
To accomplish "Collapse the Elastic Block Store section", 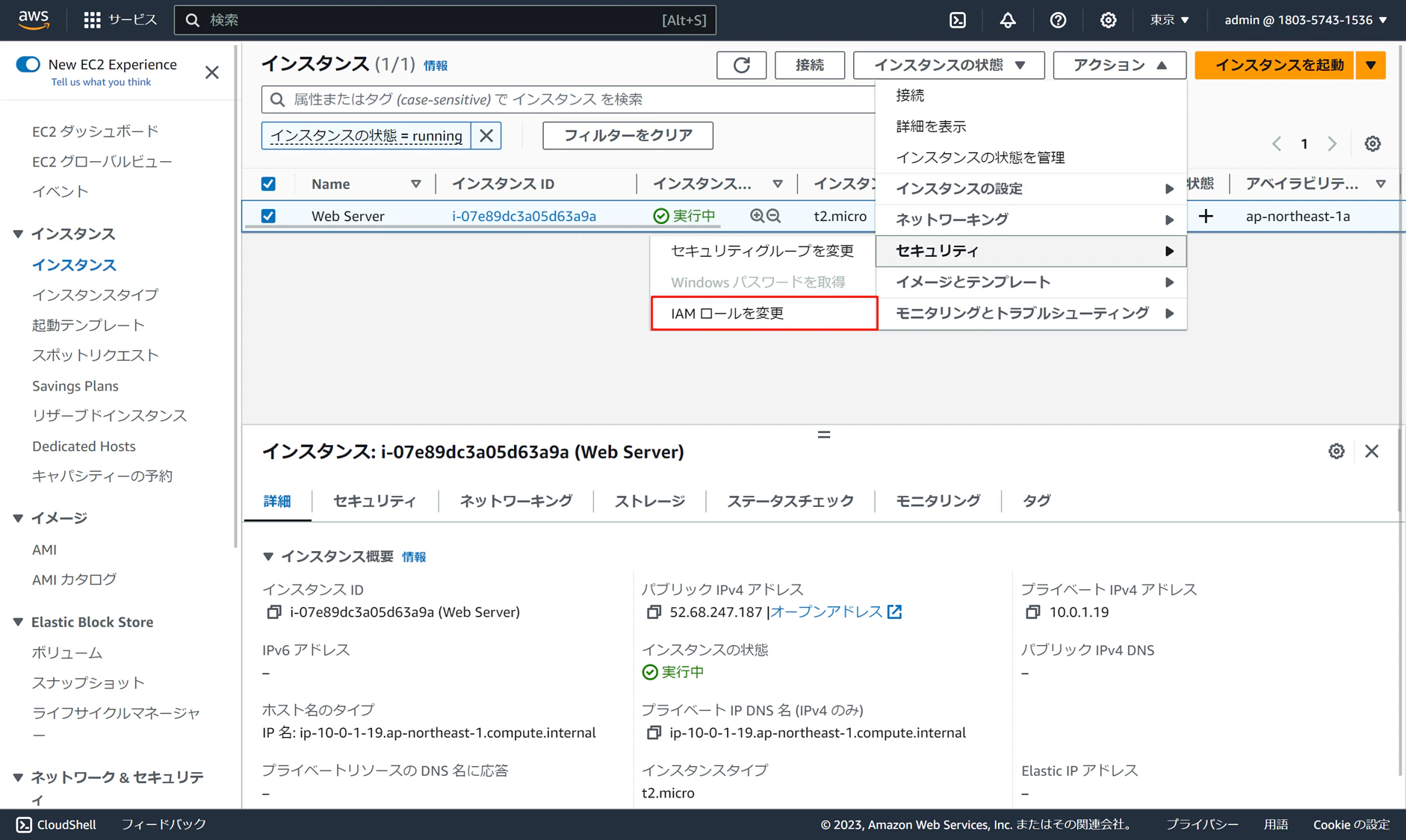I will tap(18, 622).
